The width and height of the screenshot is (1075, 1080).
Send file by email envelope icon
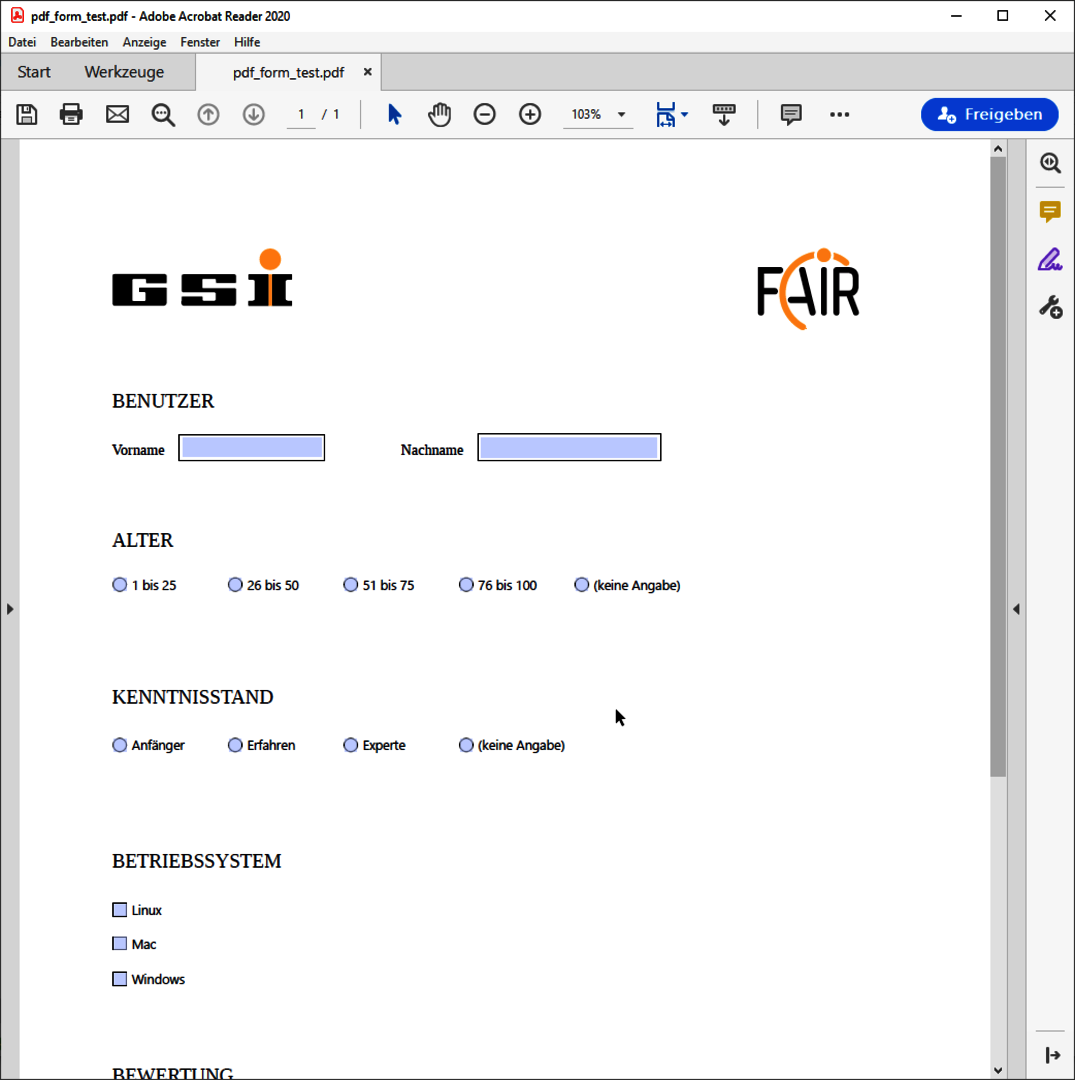[117, 114]
